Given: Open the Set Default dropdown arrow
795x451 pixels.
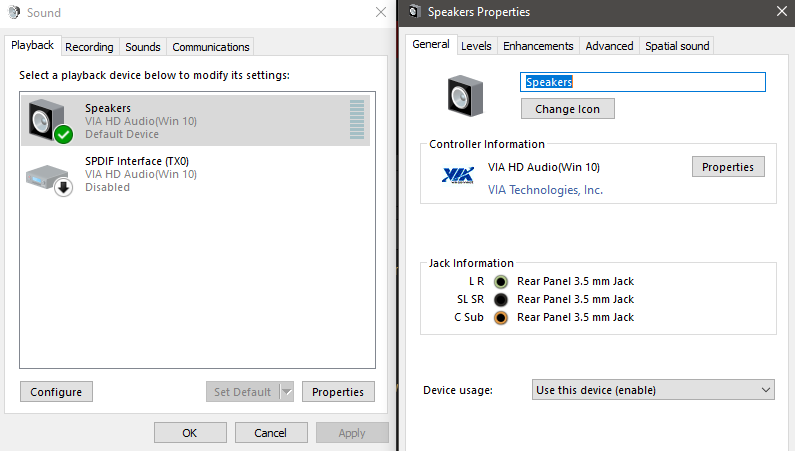Looking at the screenshot, I should [x=287, y=392].
